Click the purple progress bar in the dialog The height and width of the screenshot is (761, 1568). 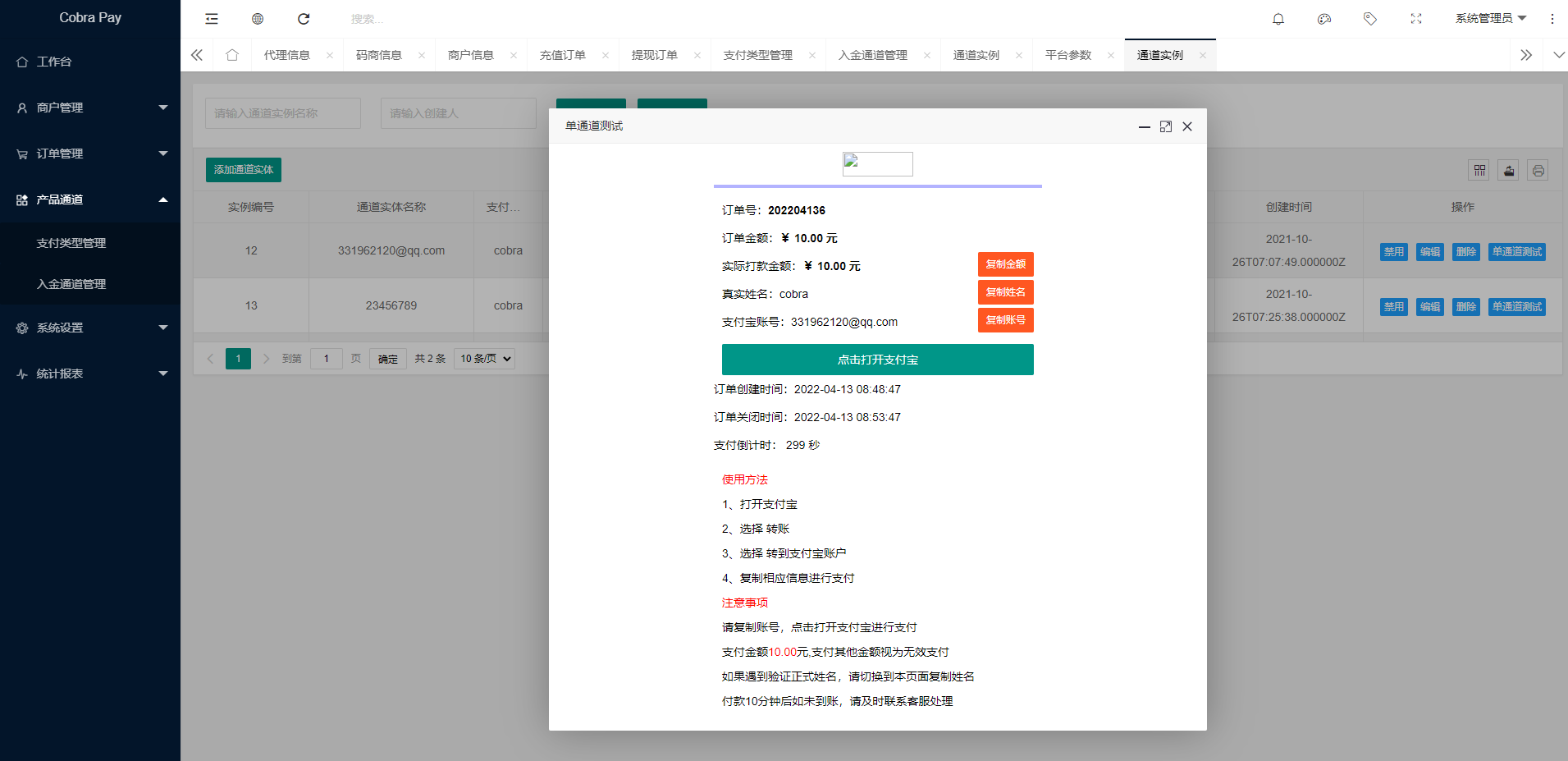[x=877, y=186]
